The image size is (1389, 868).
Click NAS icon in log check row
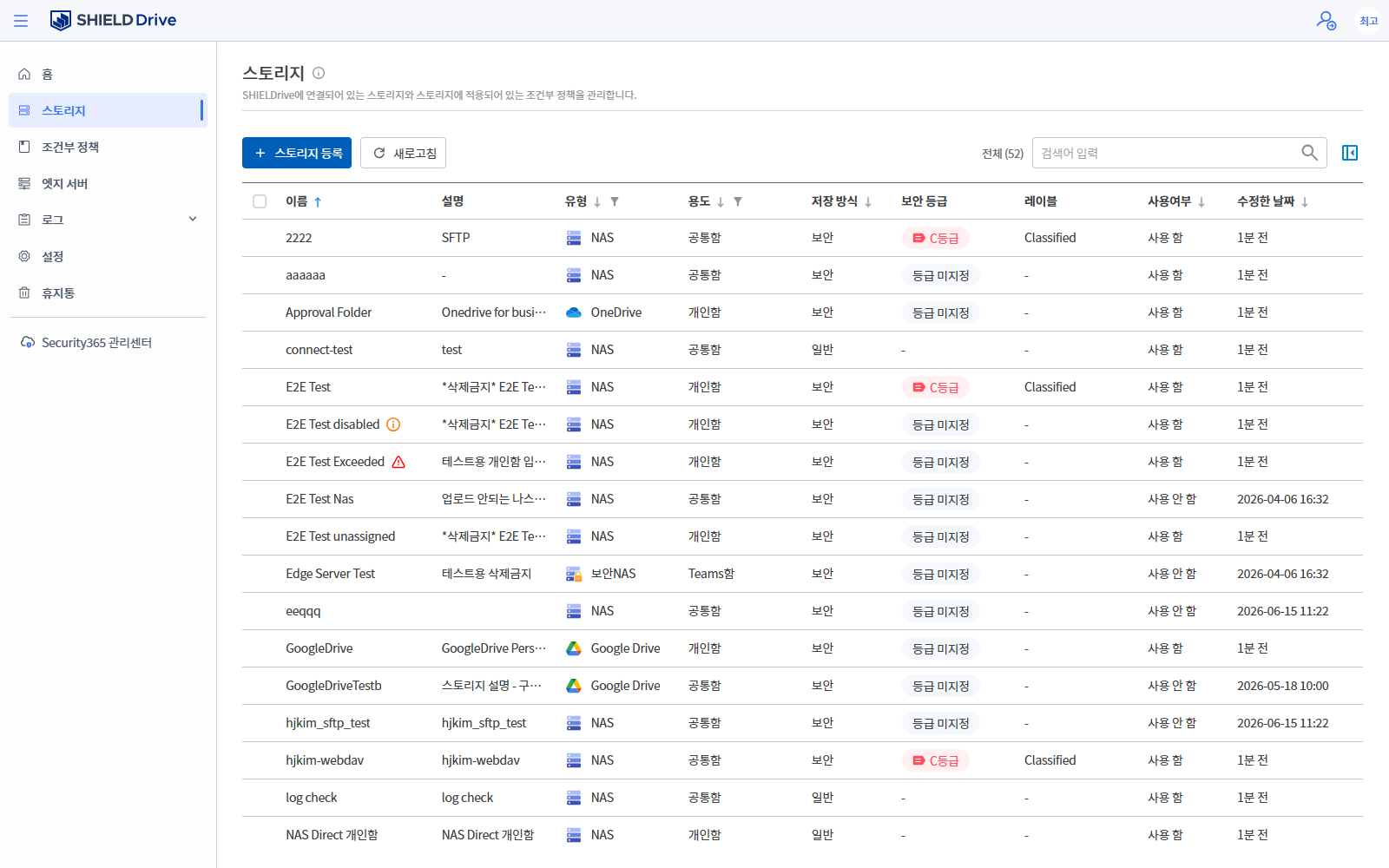tap(574, 798)
